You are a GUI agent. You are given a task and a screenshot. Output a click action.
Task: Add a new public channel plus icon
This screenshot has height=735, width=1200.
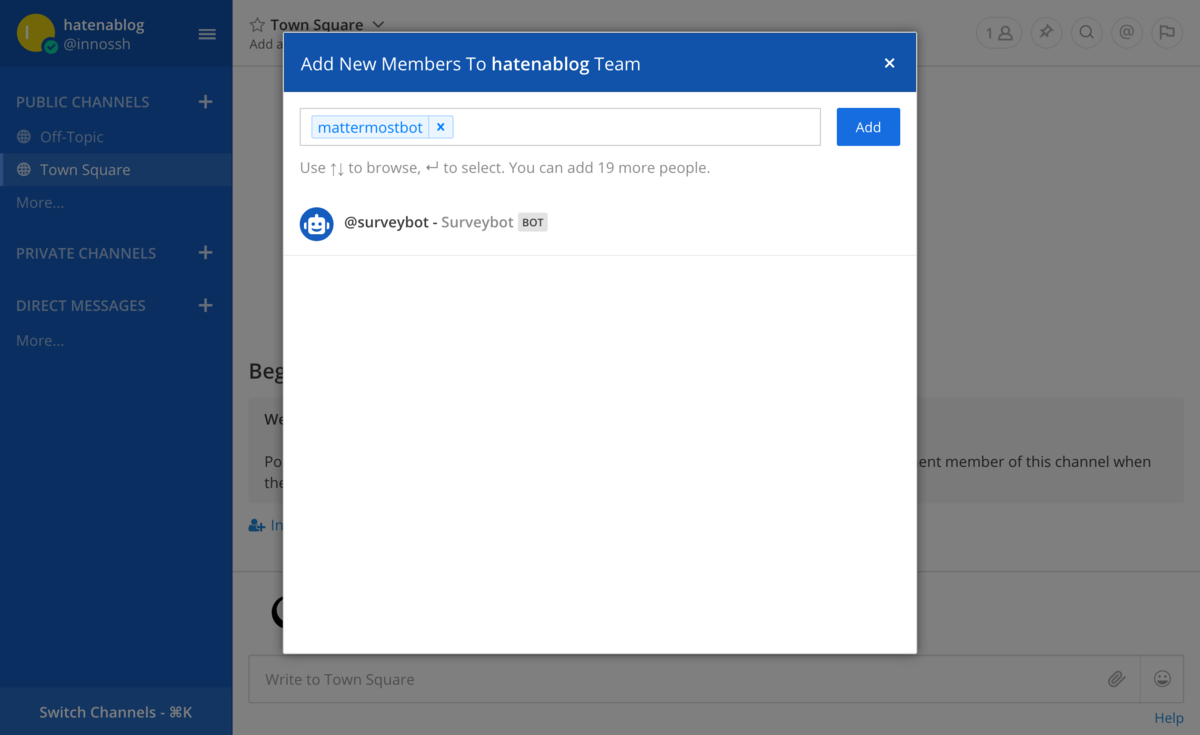206,102
